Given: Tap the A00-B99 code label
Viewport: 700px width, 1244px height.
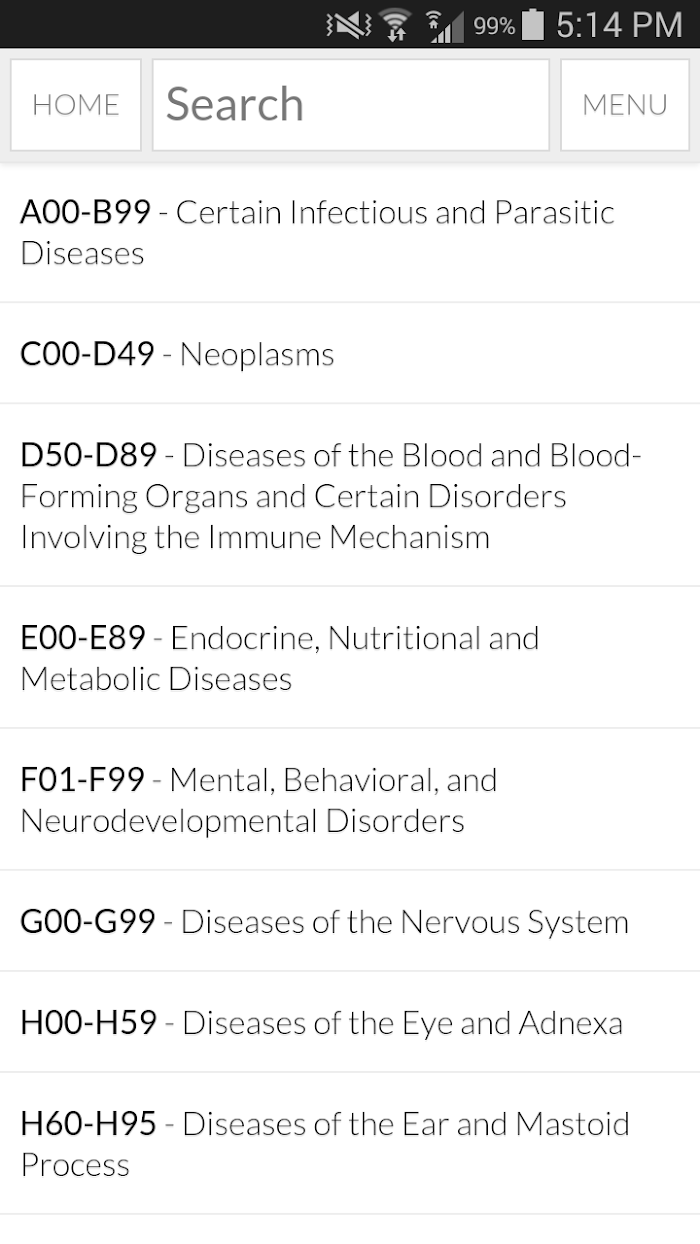Looking at the screenshot, I should tap(86, 212).
